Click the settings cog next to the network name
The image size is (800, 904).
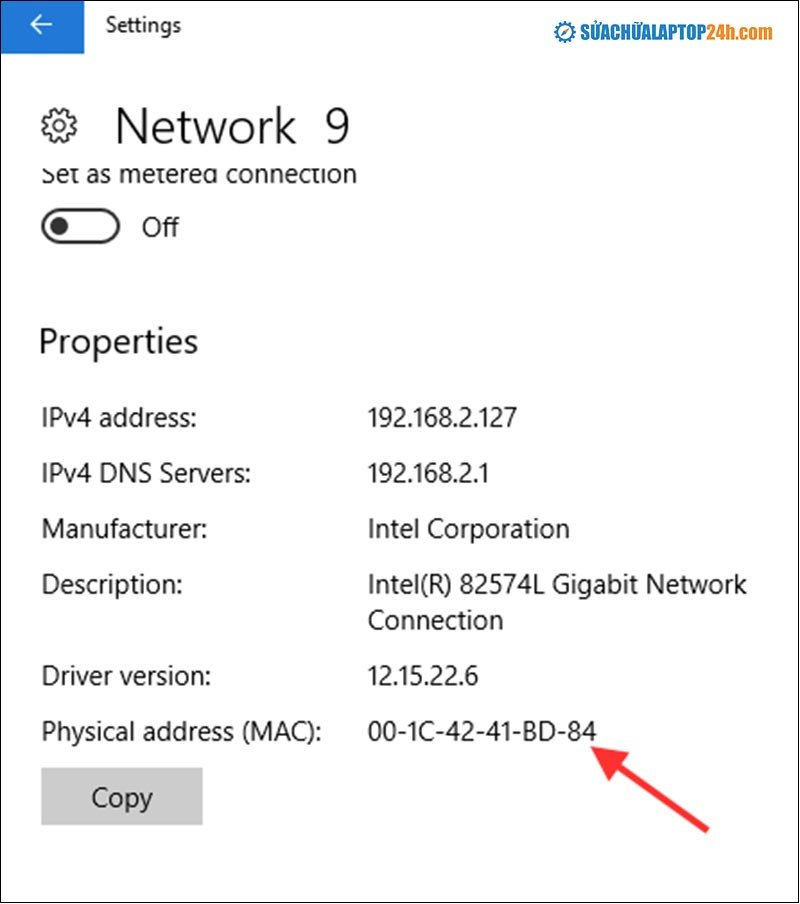point(58,125)
